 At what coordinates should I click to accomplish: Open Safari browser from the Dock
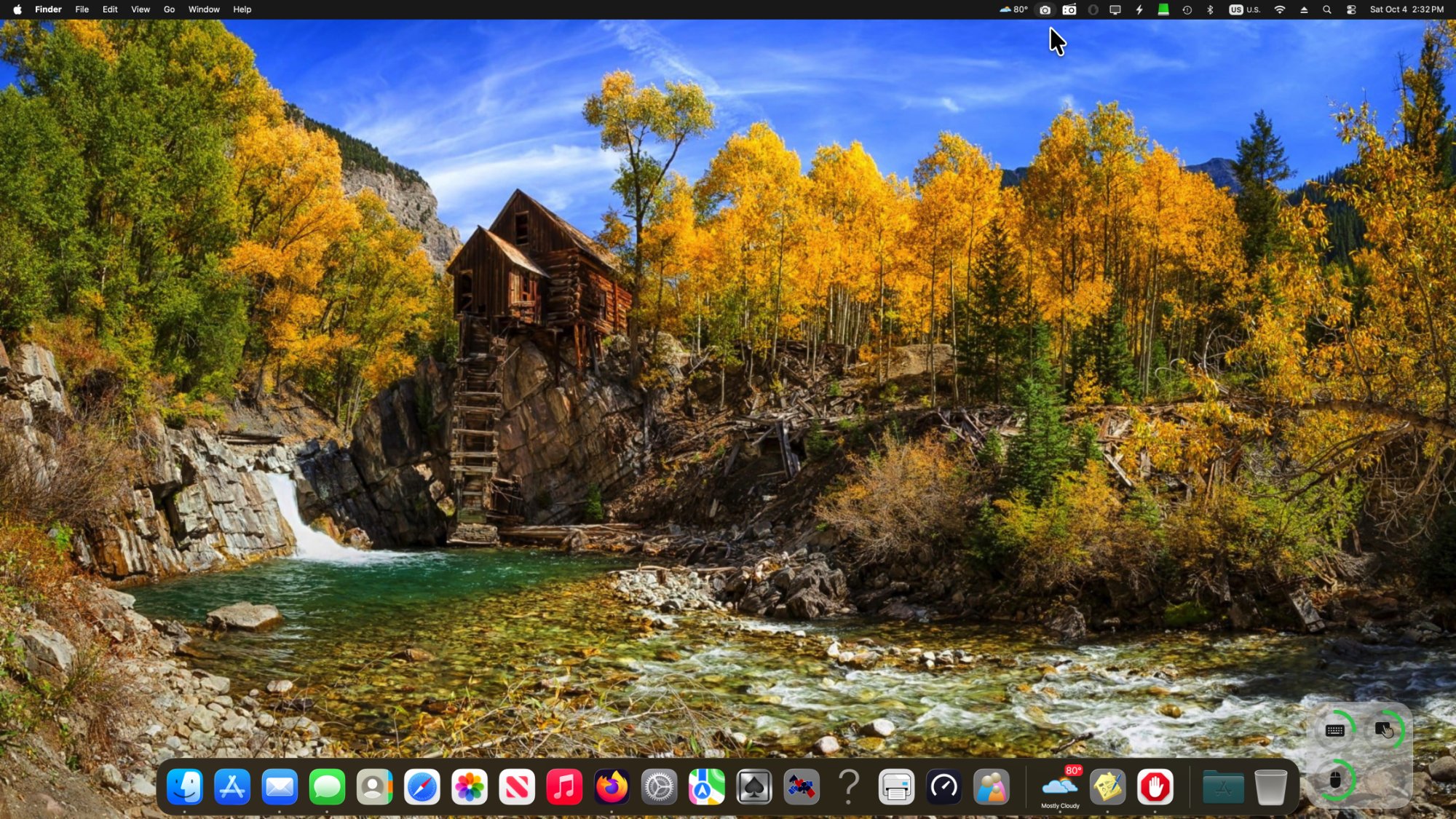[422, 787]
